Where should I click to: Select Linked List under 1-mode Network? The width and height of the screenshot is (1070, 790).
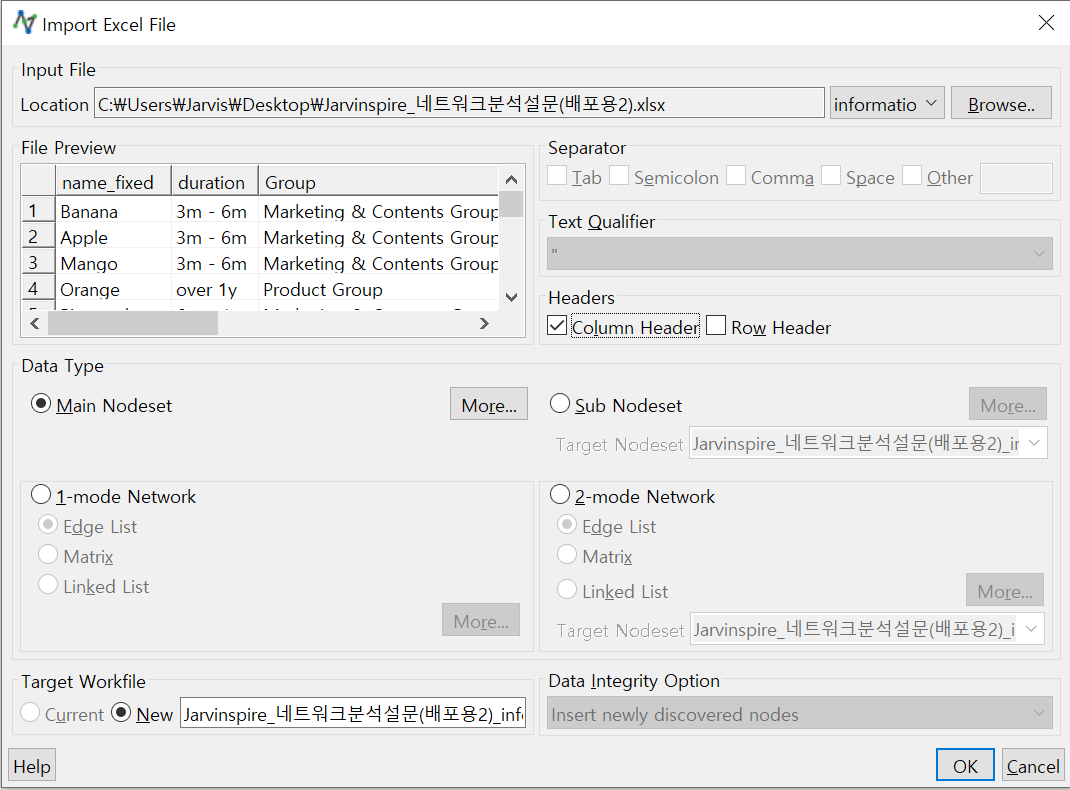point(48,585)
